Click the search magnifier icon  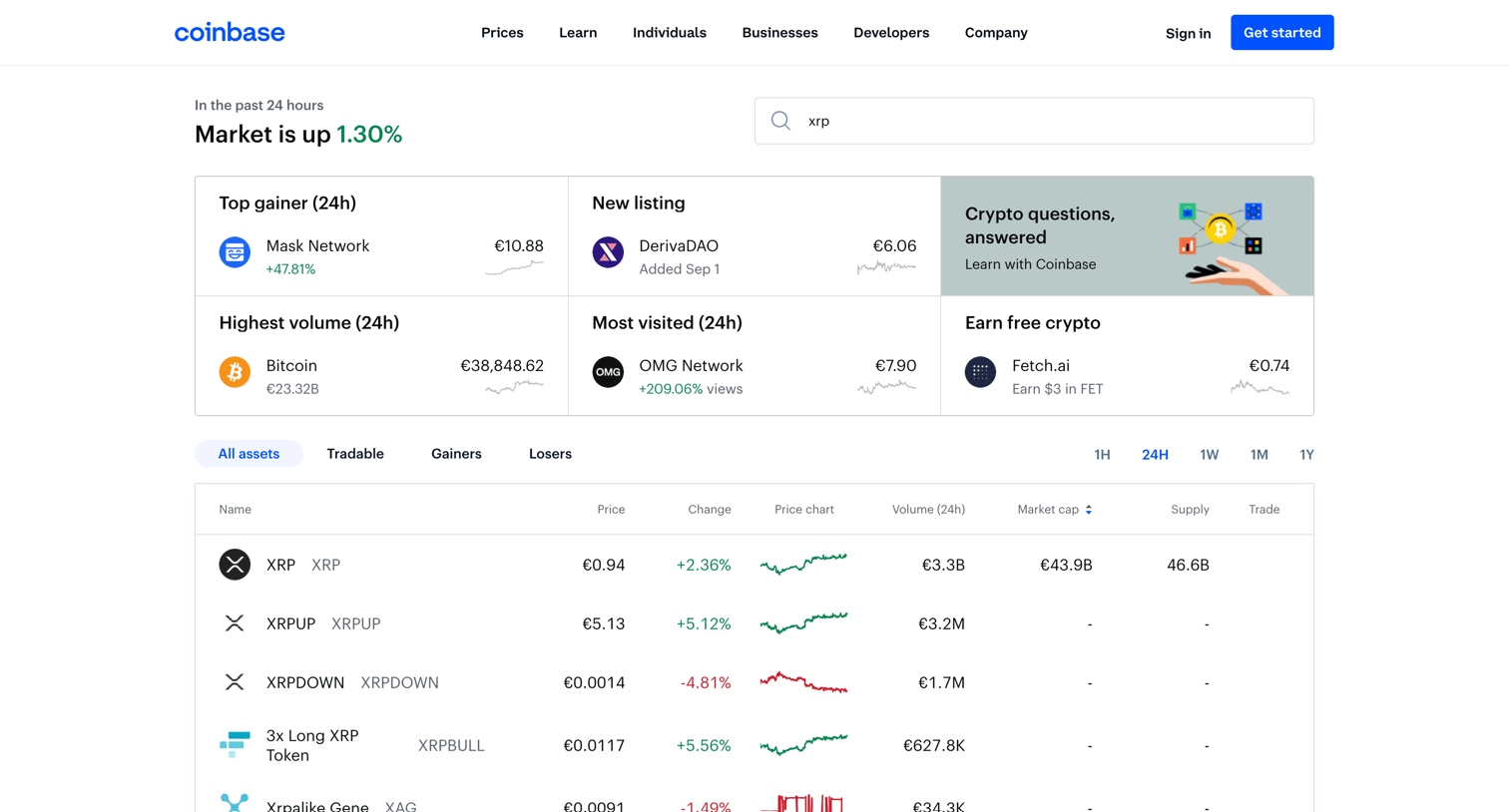[780, 121]
